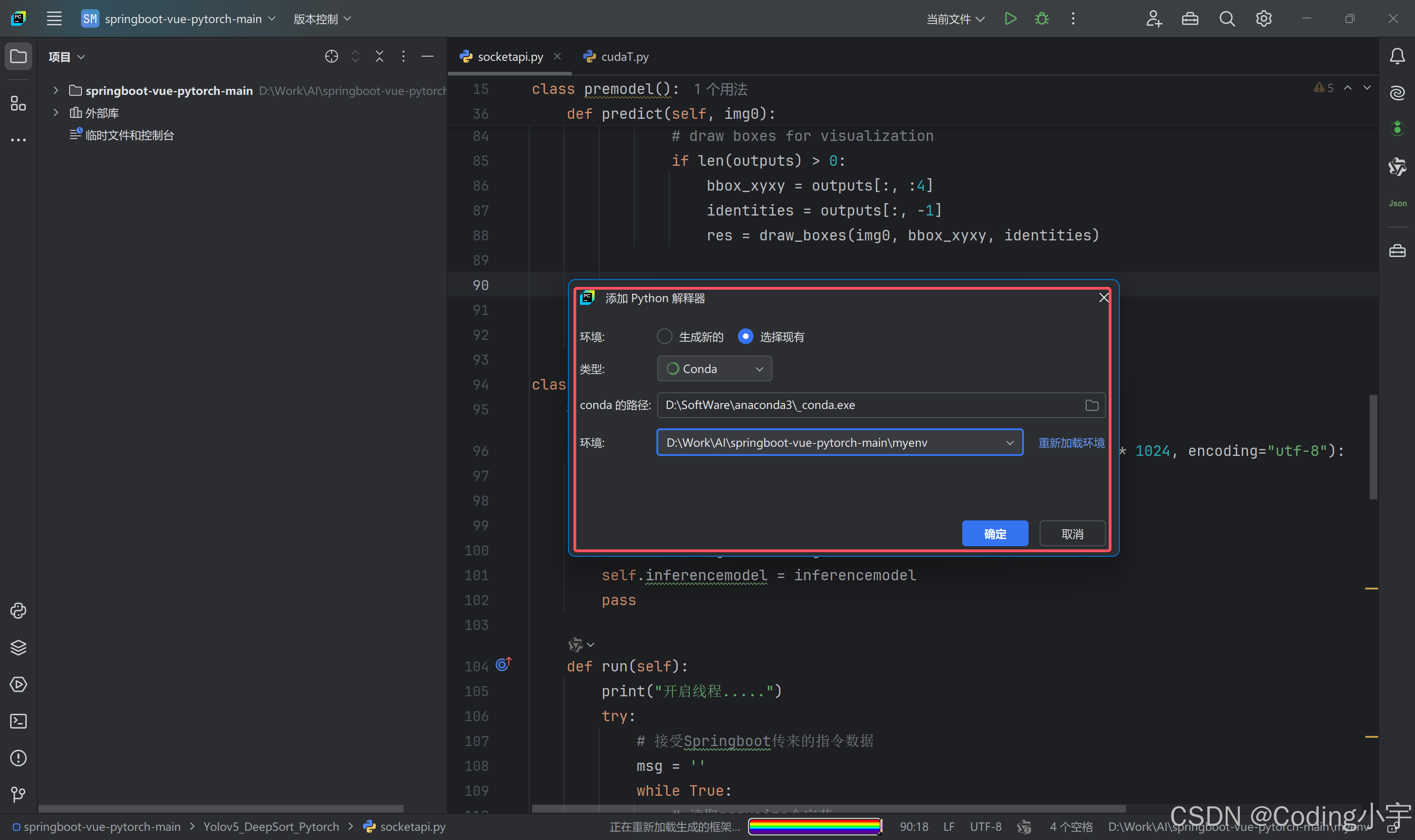Start debugging the current configuration
This screenshot has width=1415, height=840.
pos(1042,18)
